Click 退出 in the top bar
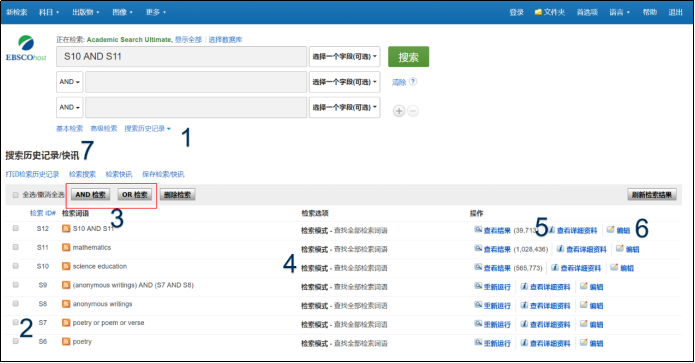695x363 pixels. point(675,12)
